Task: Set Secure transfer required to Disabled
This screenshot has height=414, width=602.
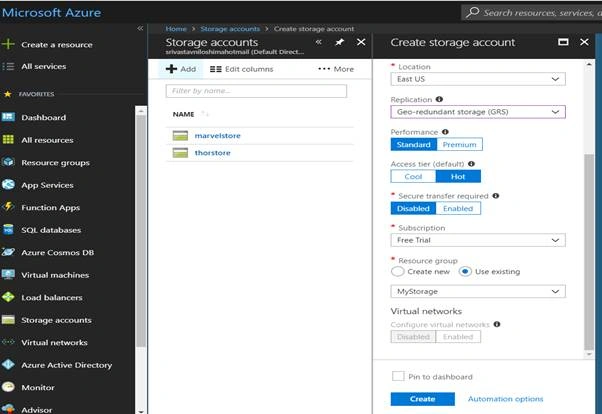Action: click(x=413, y=209)
